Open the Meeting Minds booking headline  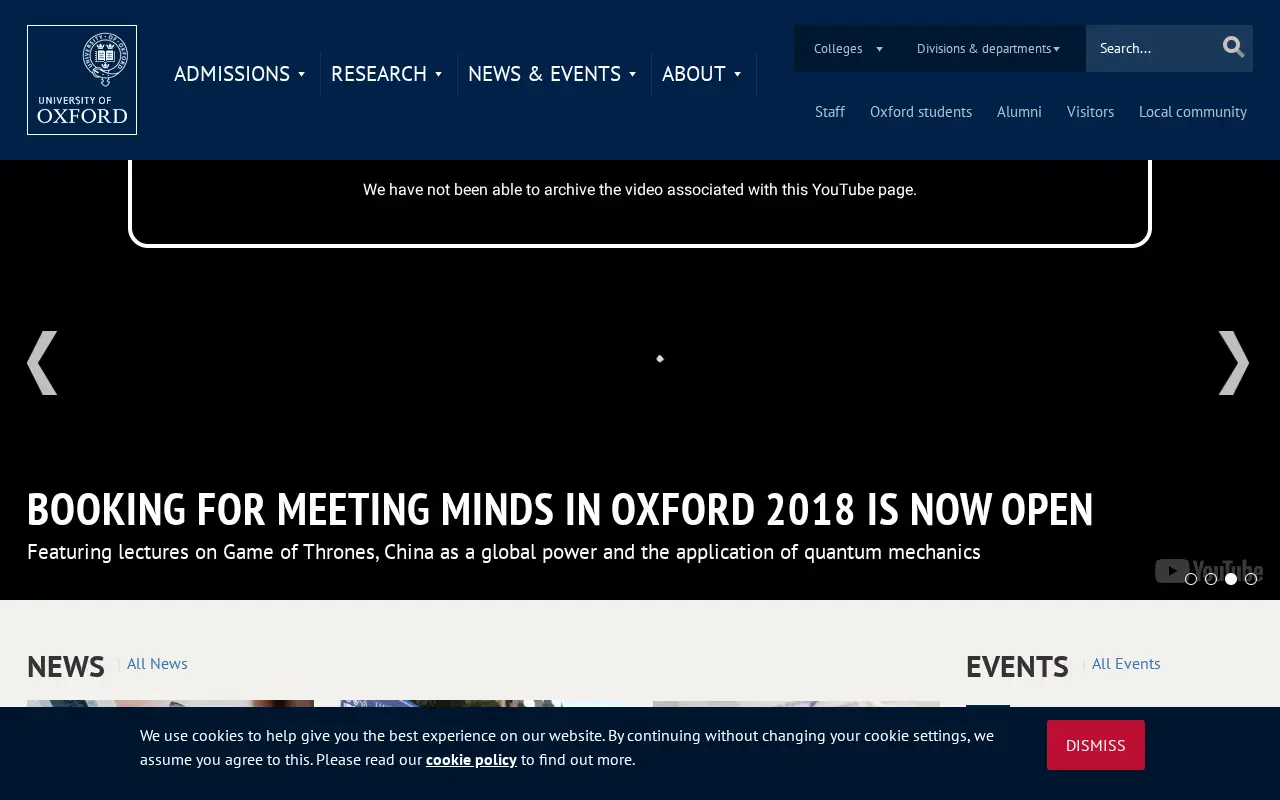(x=560, y=509)
